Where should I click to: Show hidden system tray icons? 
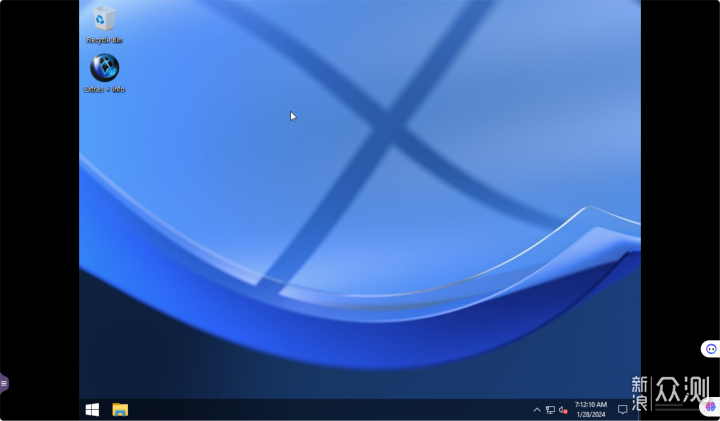click(537, 410)
